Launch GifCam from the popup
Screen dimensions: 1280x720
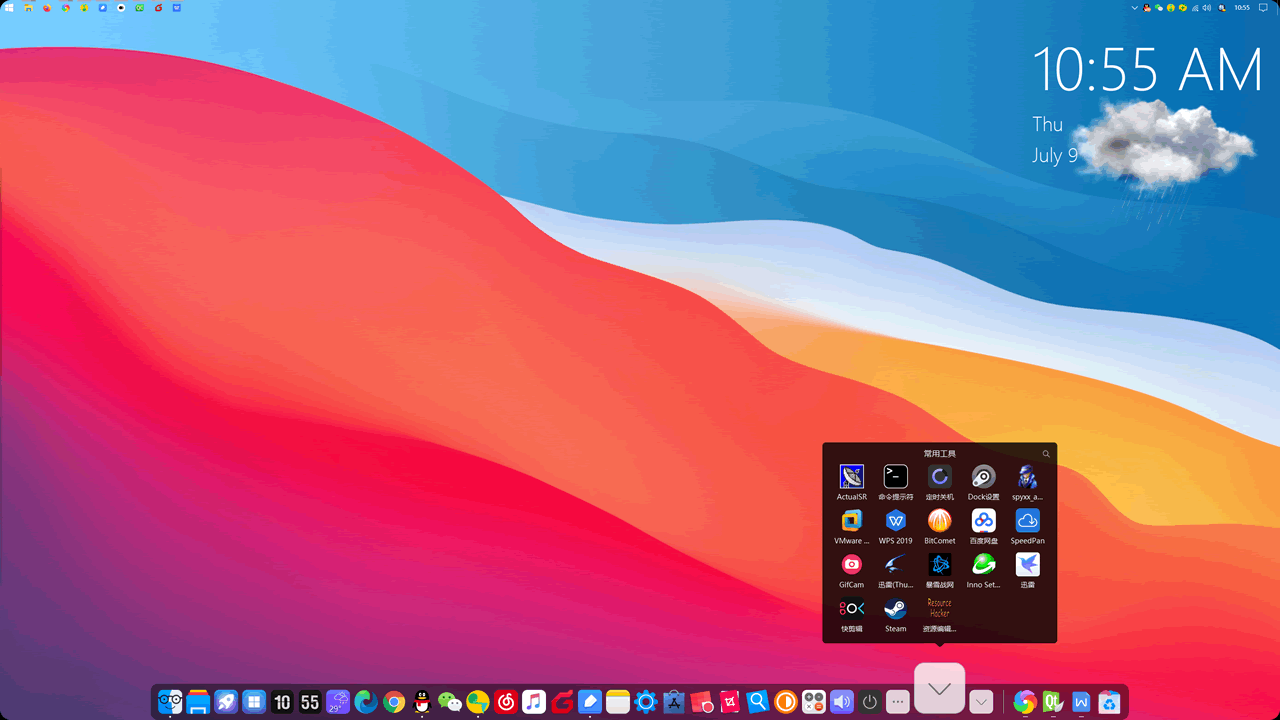[851, 564]
